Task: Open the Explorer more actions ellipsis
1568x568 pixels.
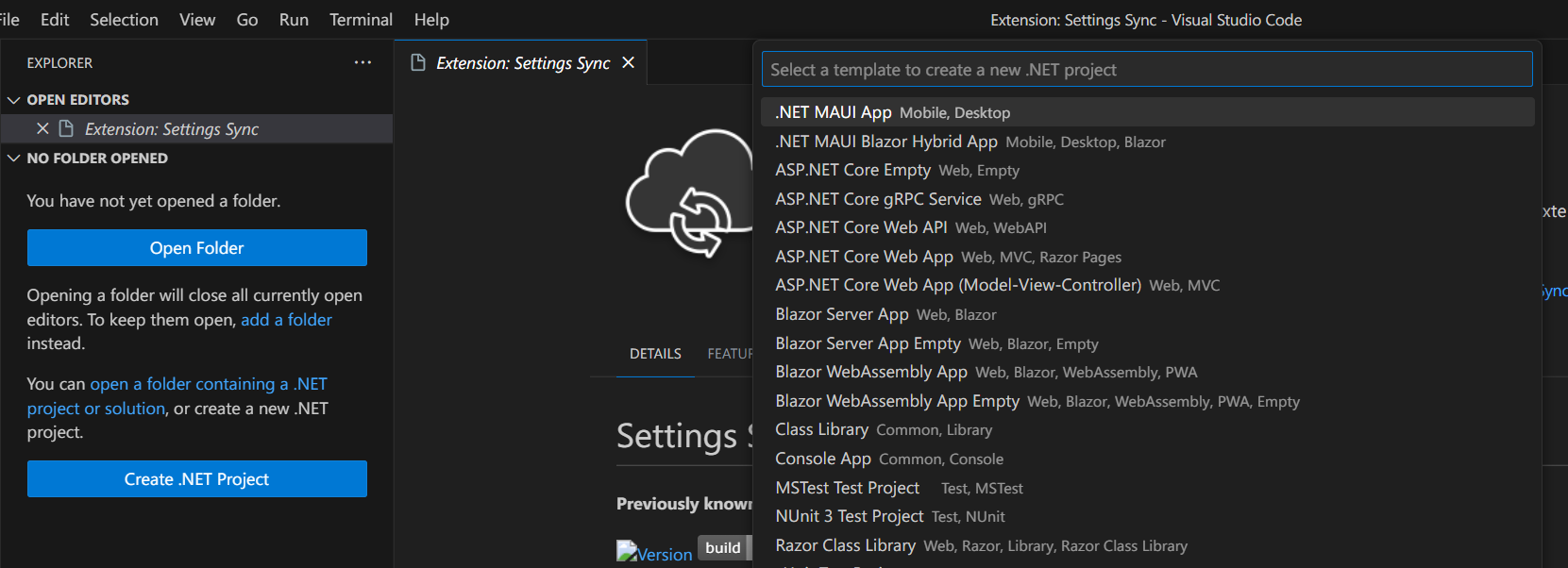Action: [x=362, y=62]
